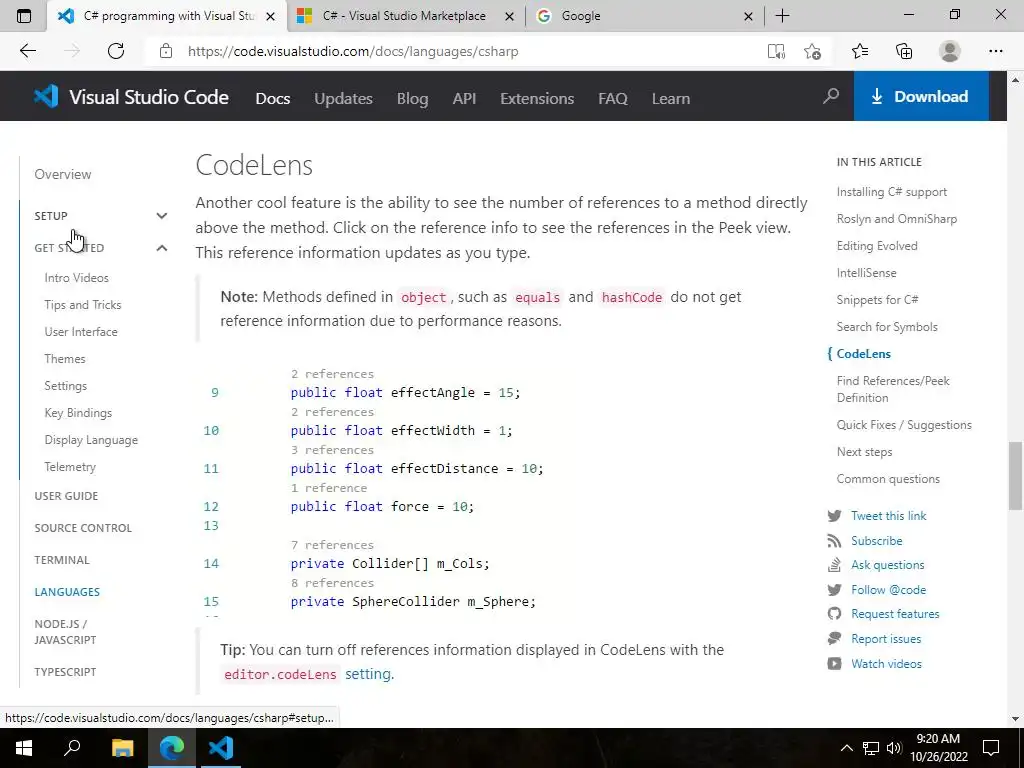
Task: Jump to Installing C# support section
Action: [891, 192]
